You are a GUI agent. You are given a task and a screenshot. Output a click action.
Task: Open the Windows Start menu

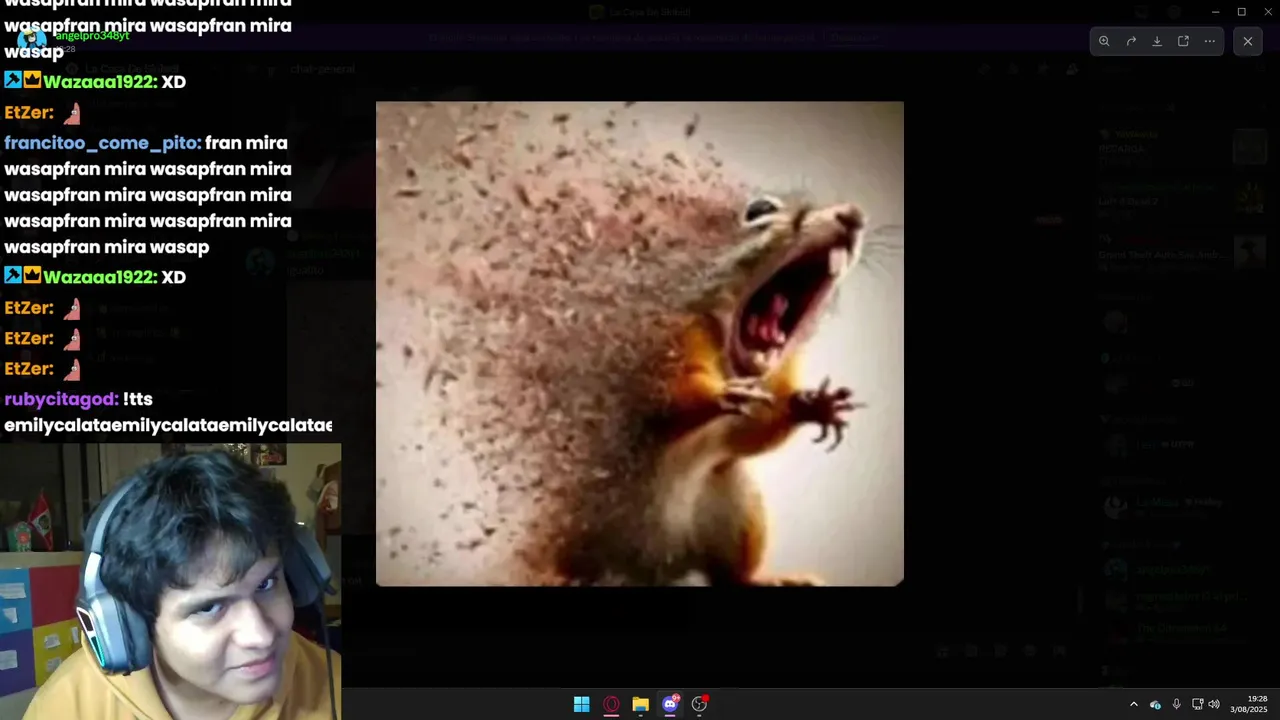point(581,704)
